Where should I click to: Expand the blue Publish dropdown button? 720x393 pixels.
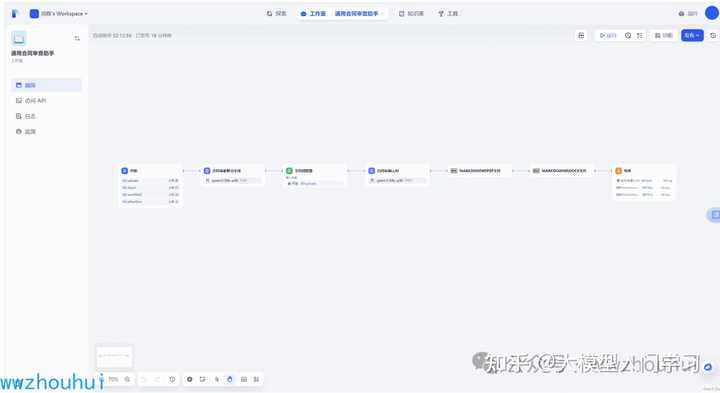[692, 35]
